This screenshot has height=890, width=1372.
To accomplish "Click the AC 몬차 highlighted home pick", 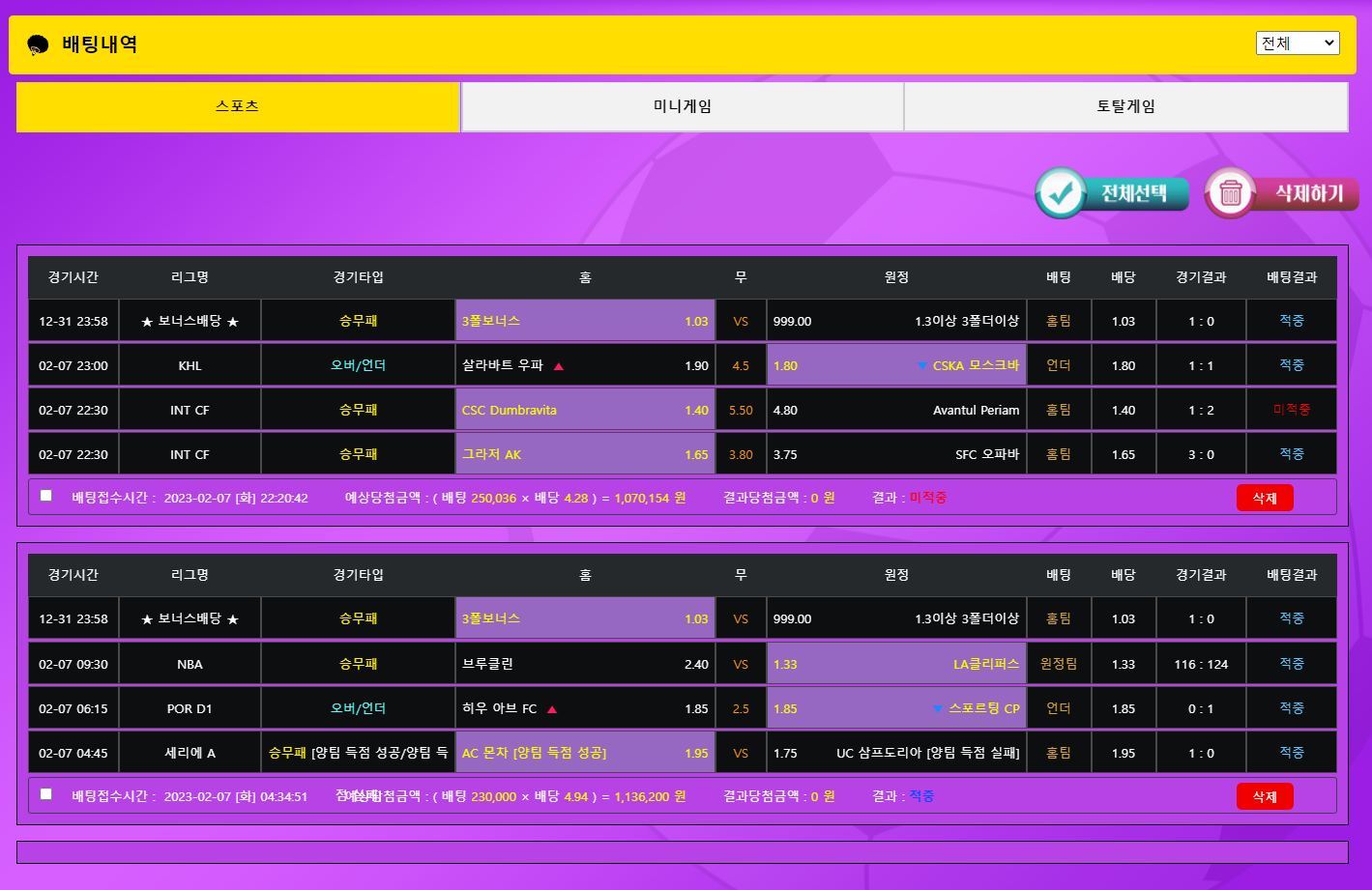I will [x=585, y=753].
